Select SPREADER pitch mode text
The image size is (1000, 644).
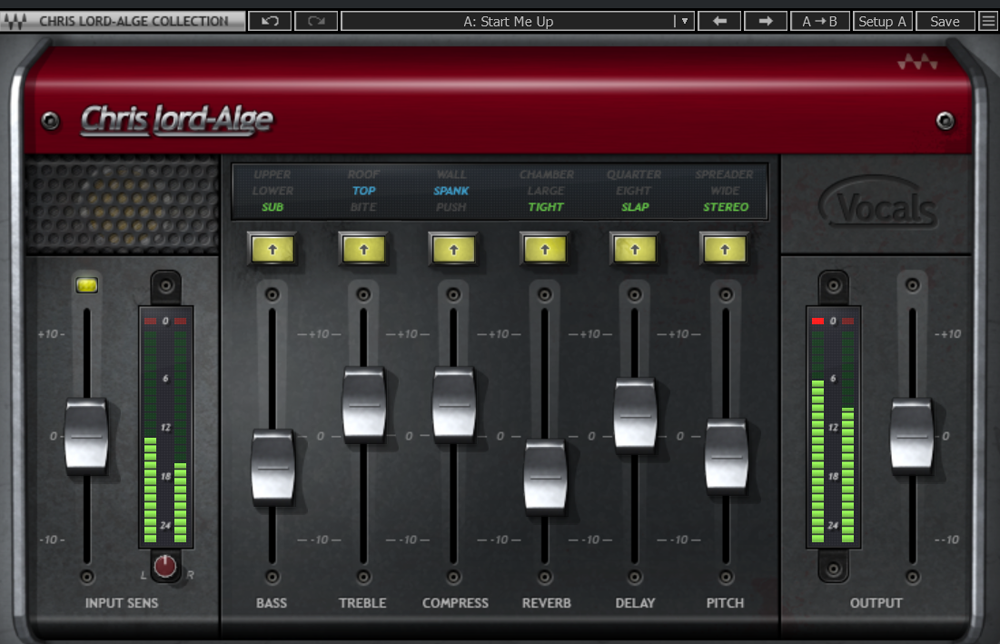tap(724, 174)
